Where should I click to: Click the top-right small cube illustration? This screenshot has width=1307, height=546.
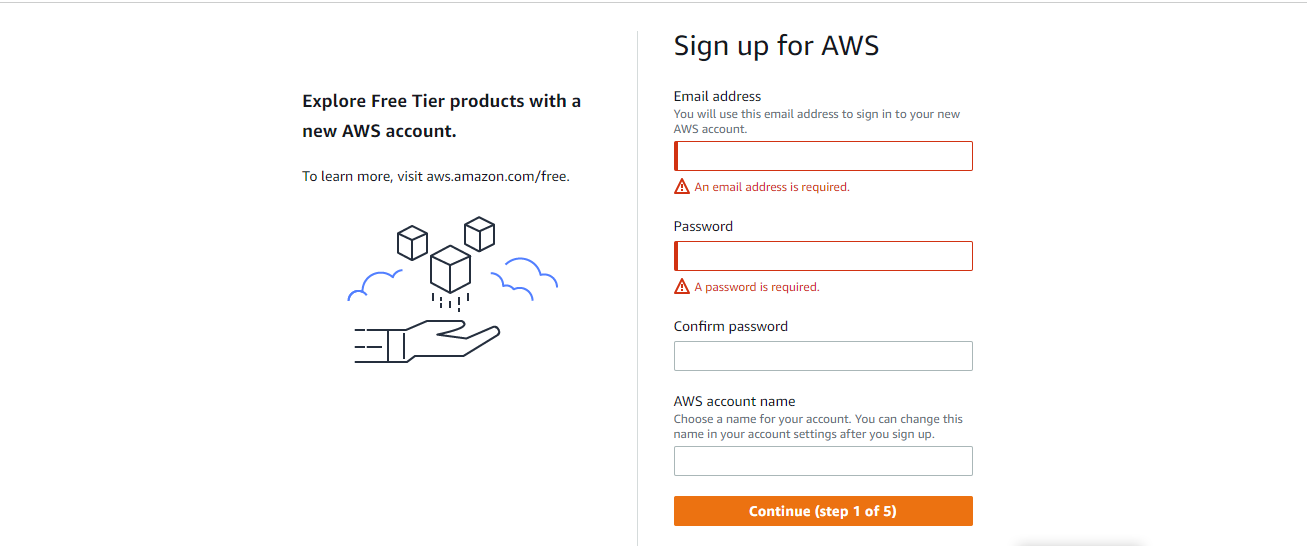(480, 233)
